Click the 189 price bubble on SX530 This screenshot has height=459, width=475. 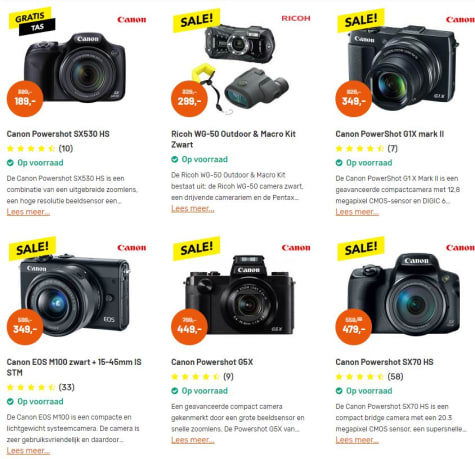coord(25,99)
